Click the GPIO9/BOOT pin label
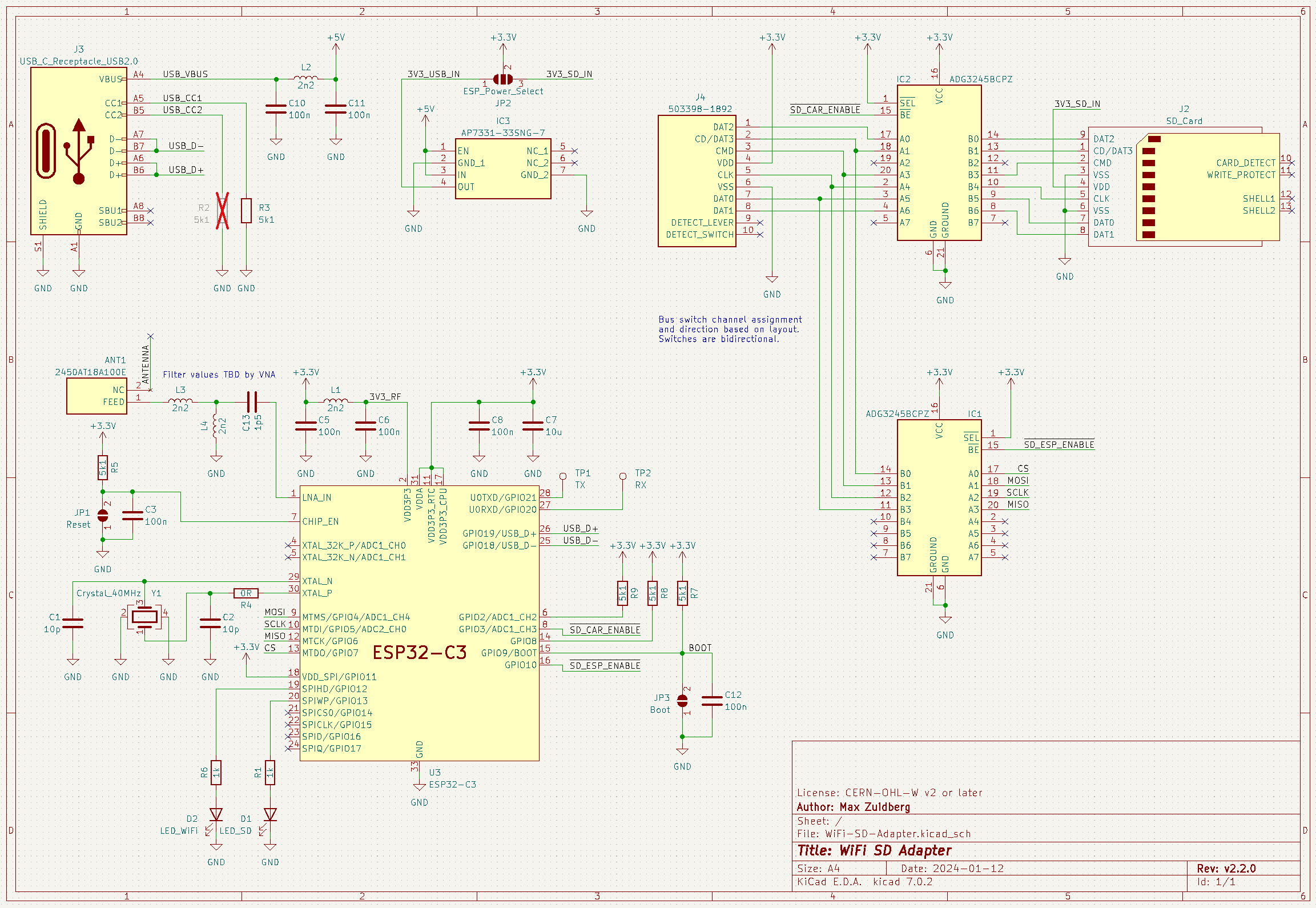1316x908 pixels. pyautogui.click(x=509, y=653)
